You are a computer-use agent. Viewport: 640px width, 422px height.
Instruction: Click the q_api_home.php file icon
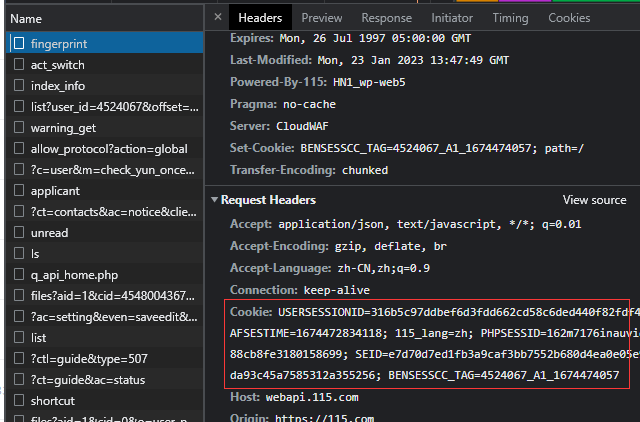point(19,274)
